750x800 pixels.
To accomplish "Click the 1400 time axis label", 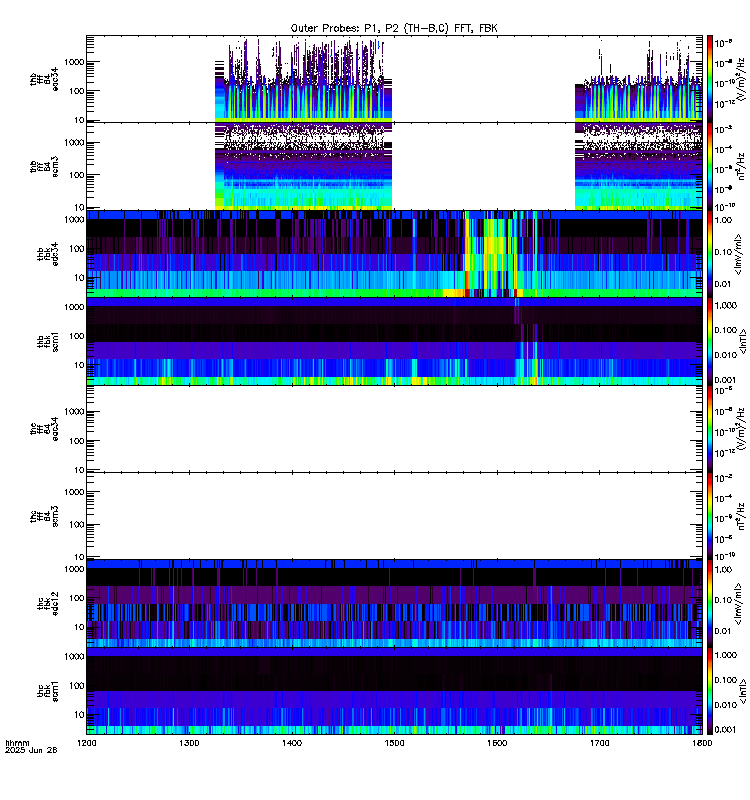I will [292, 743].
